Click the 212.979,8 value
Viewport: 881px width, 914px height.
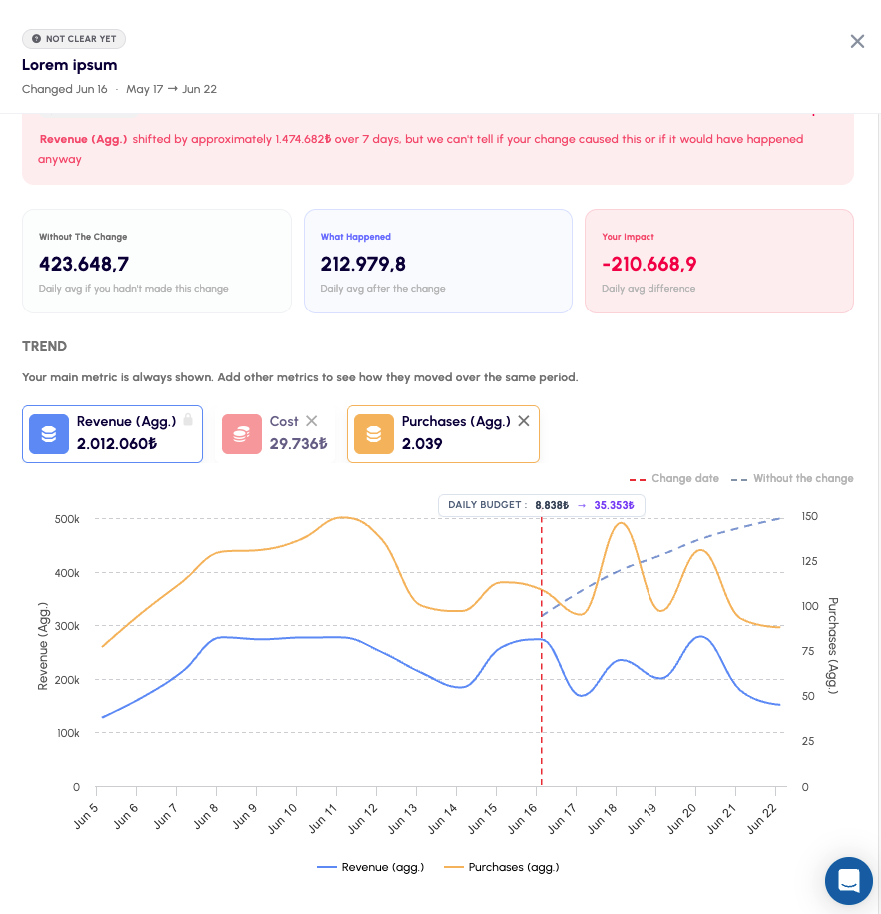[363, 265]
